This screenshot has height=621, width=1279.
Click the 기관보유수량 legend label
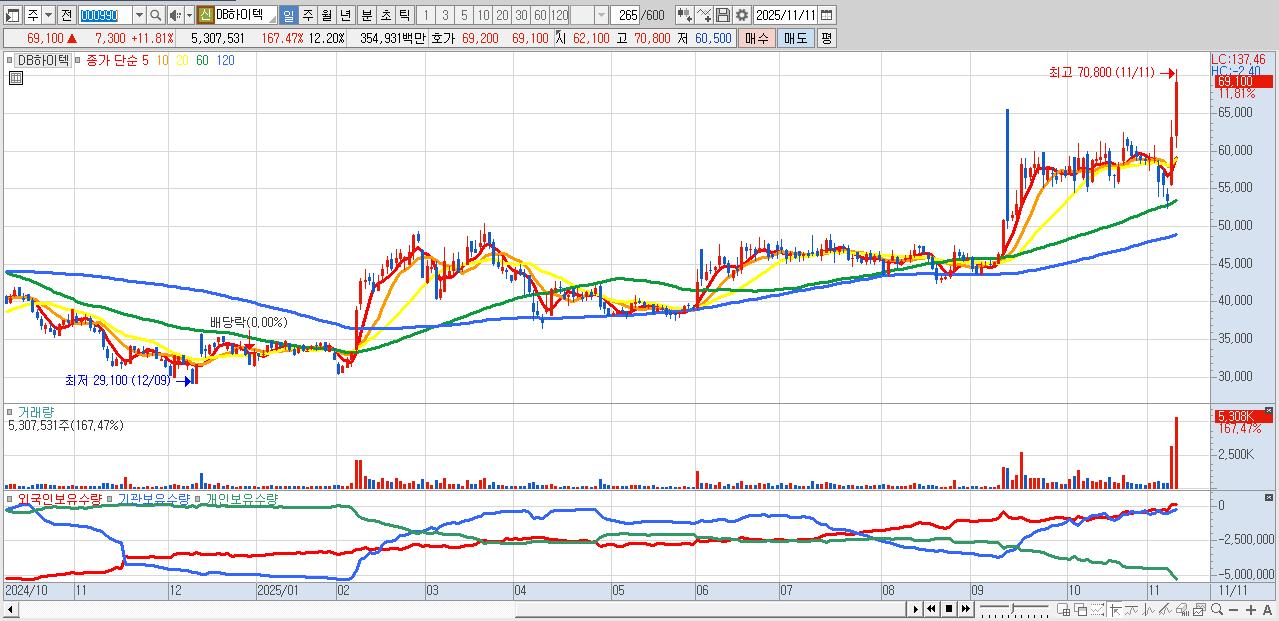[x=154, y=498]
